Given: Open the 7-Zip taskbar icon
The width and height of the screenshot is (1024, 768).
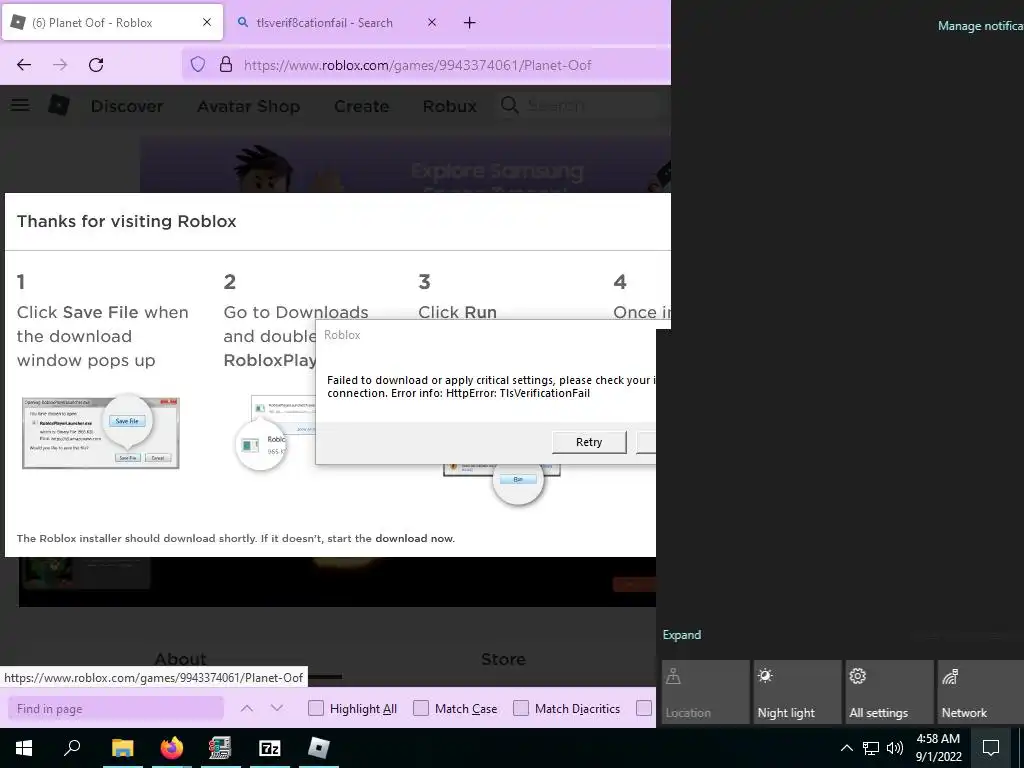Looking at the screenshot, I should (270, 748).
